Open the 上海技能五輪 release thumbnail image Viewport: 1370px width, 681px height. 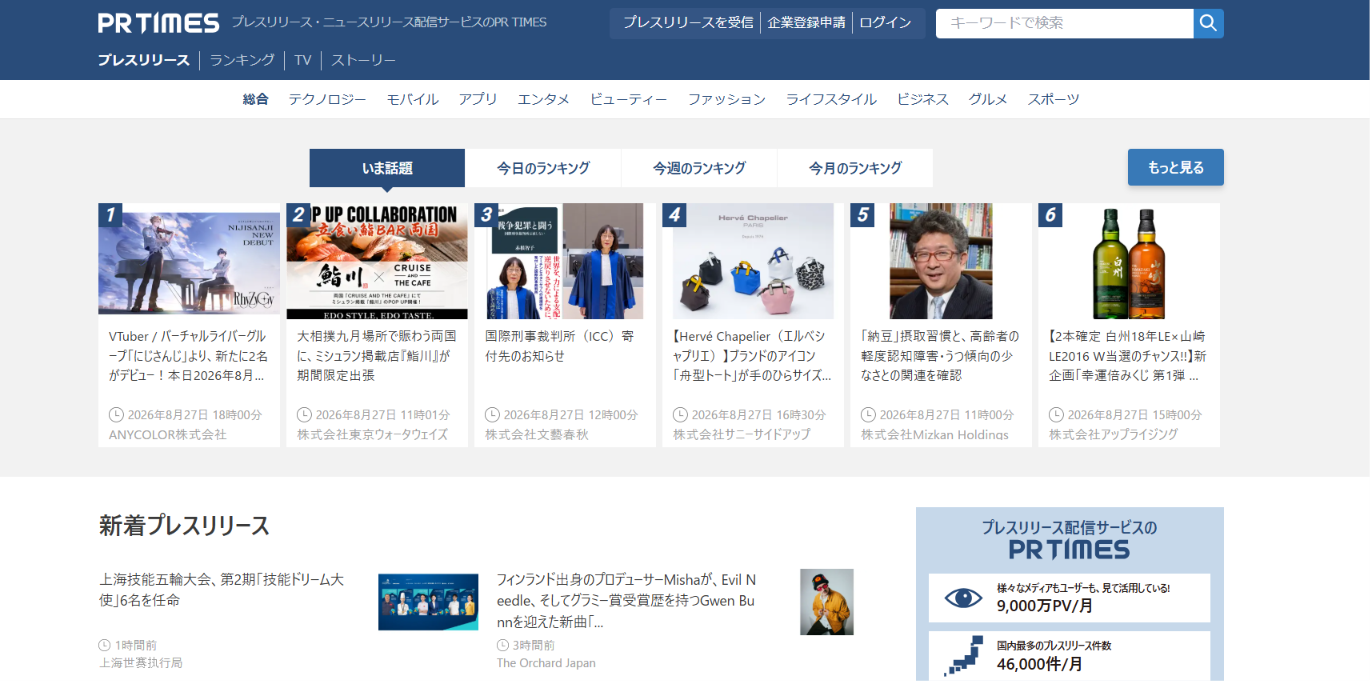click(x=428, y=602)
